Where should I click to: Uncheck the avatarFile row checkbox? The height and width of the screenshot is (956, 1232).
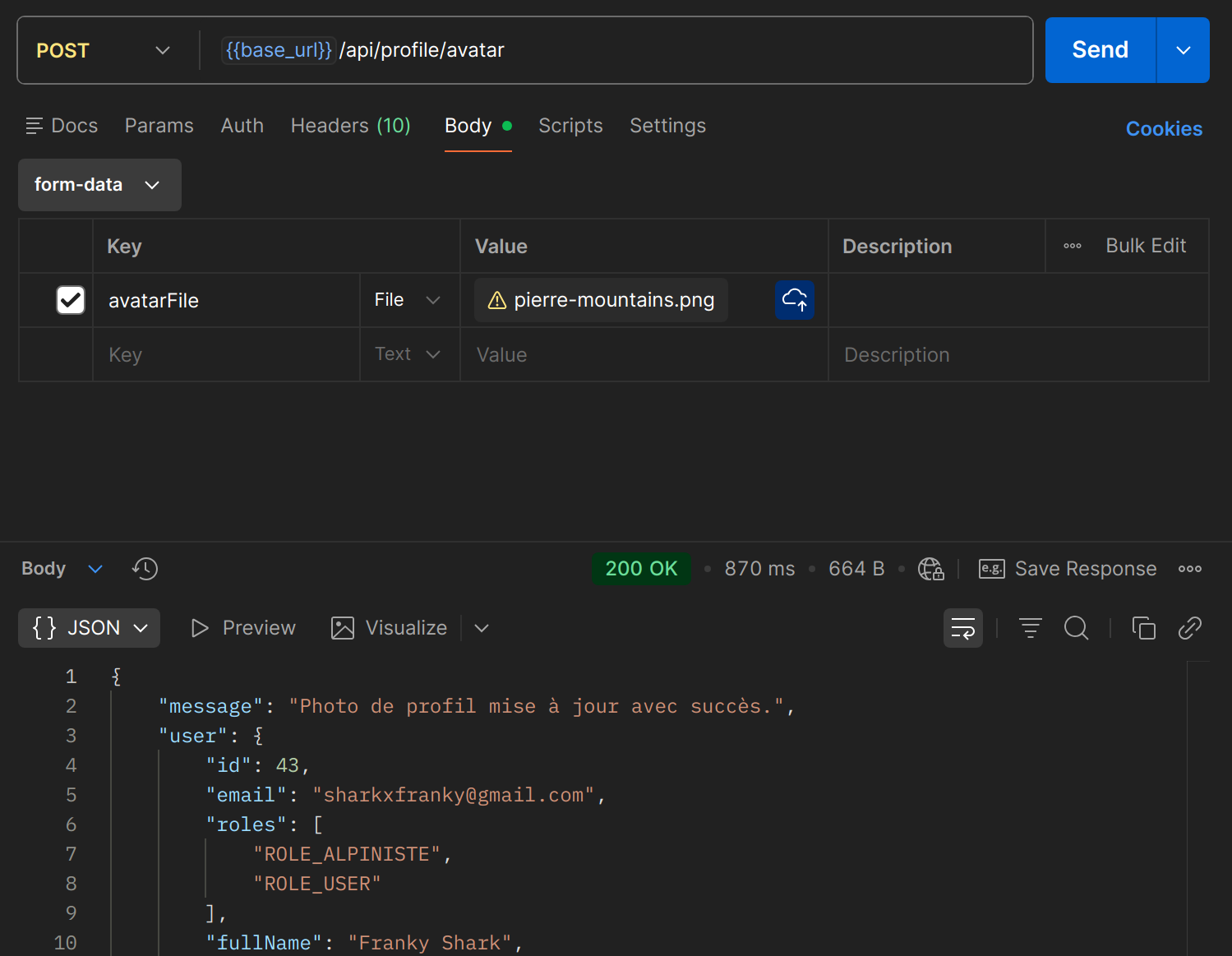point(71,300)
